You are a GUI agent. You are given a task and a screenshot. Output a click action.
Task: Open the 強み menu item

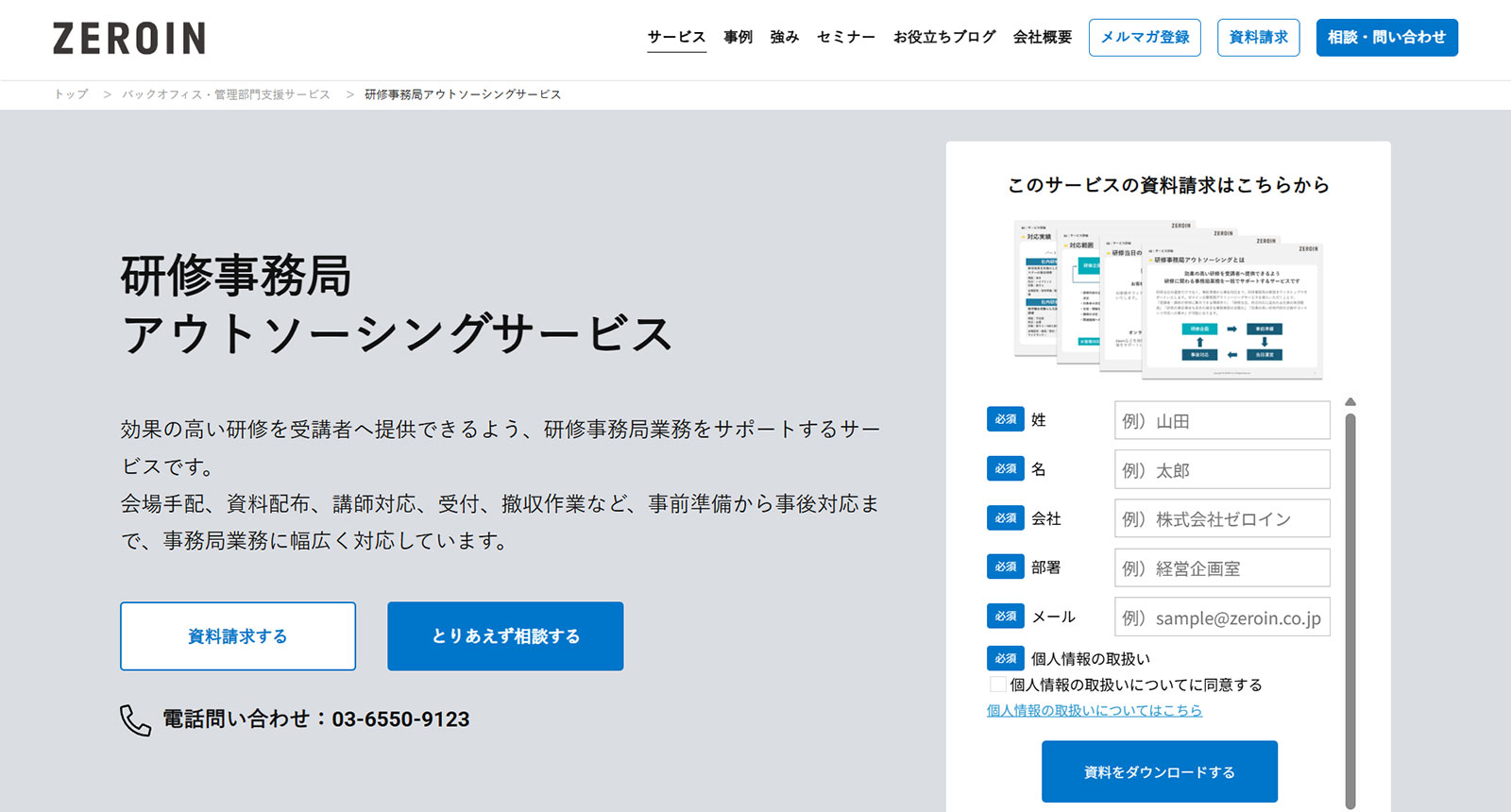click(x=784, y=37)
